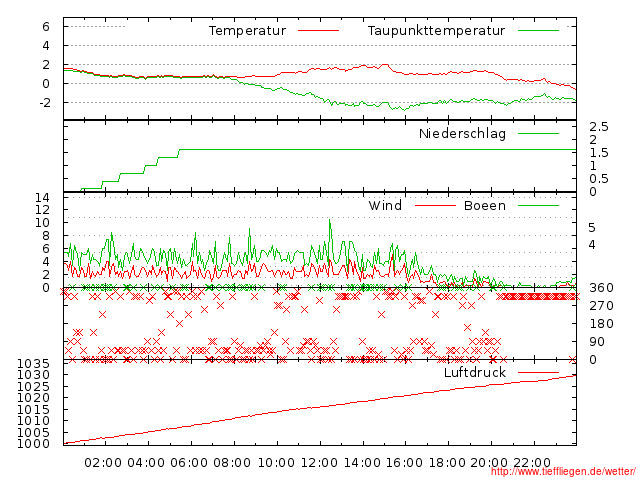The image size is (640, 480).
Task: Click the 16:00 time axis label
Action: click(404, 463)
